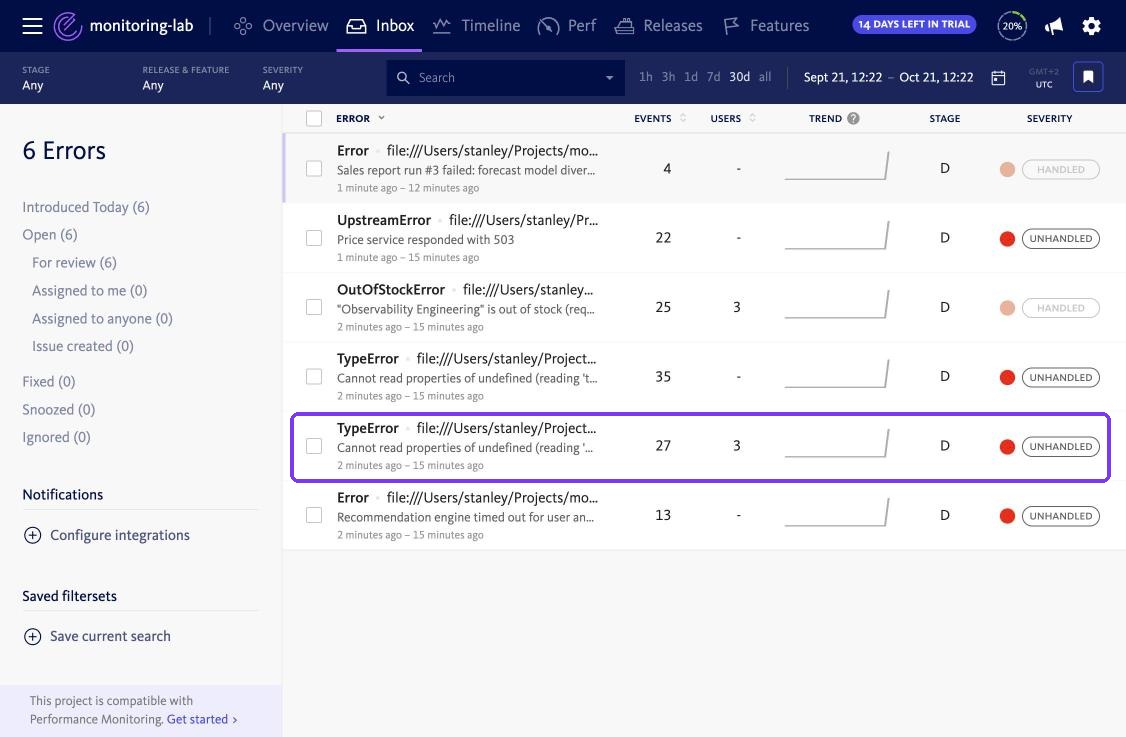This screenshot has height=737, width=1126.
Task: Check the UpstreamError row checkbox
Action: click(314, 238)
